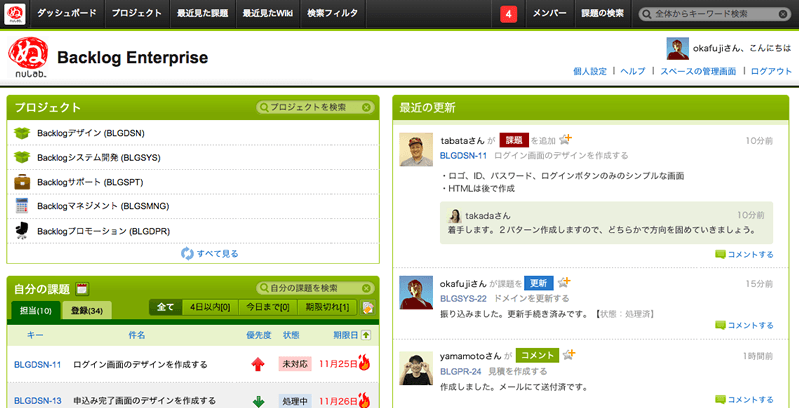Click the ログアウト link
This screenshot has width=799, height=408.
click(x=771, y=71)
